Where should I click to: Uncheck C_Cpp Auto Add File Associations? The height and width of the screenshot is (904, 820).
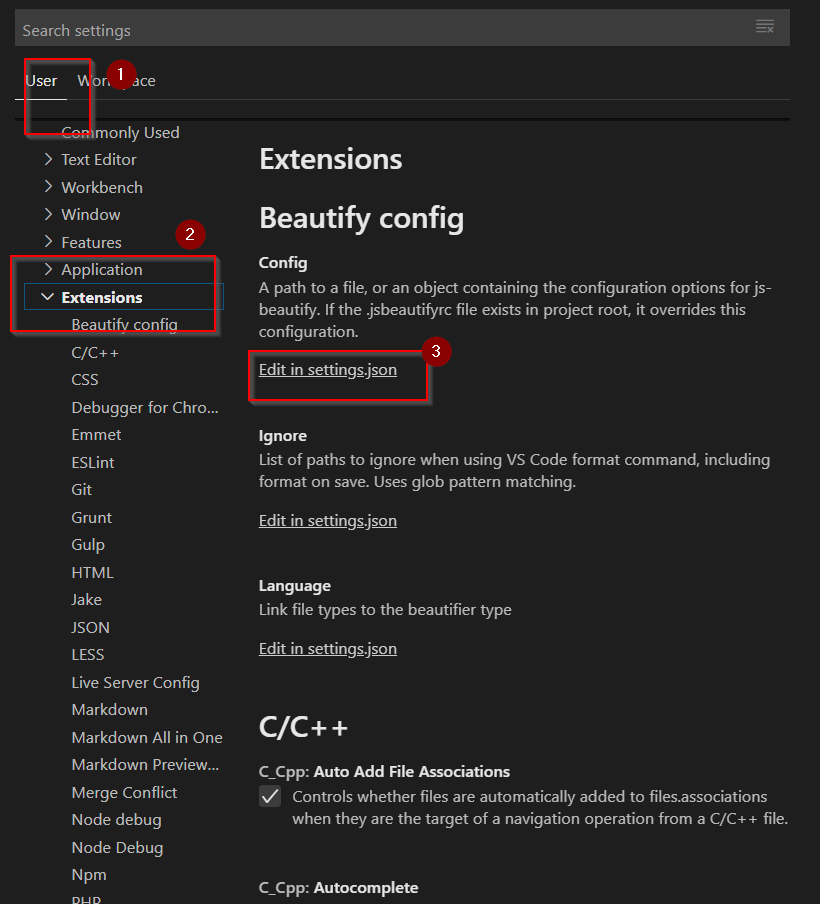[x=270, y=796]
